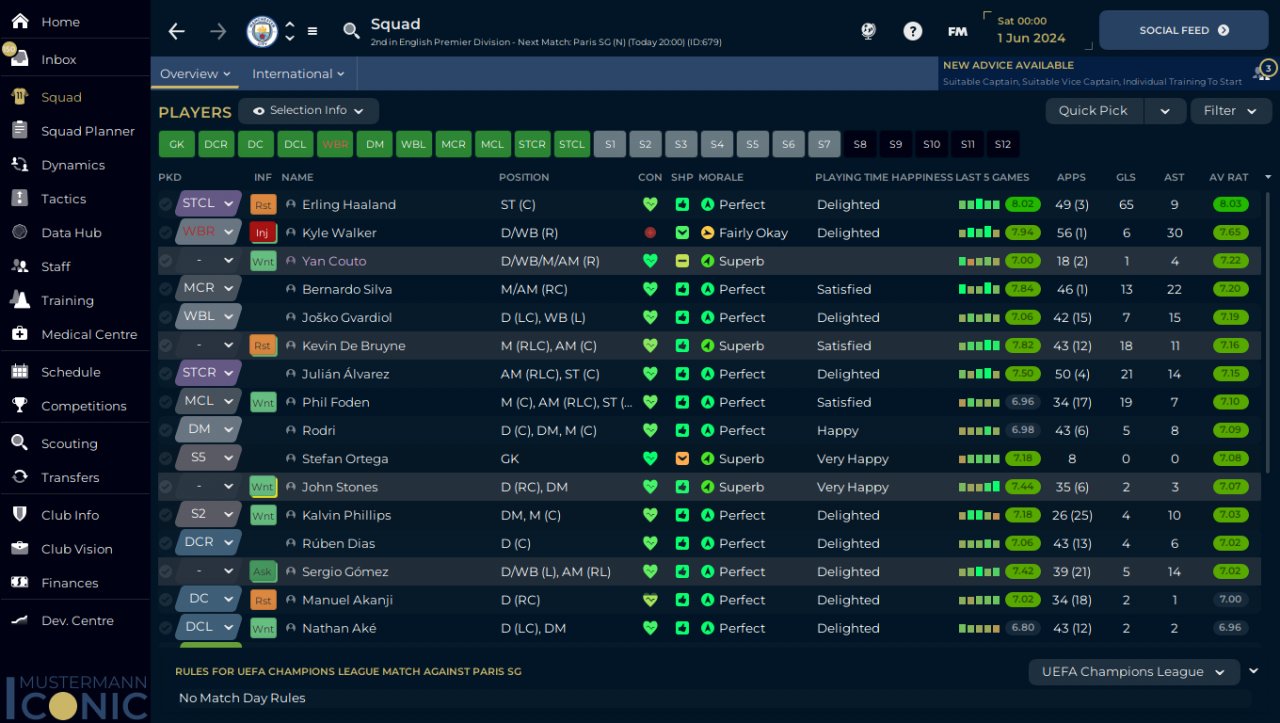Toggle the pick checkbox for Erling Haaland
Viewport: 1280px width, 723px height.
coord(166,205)
